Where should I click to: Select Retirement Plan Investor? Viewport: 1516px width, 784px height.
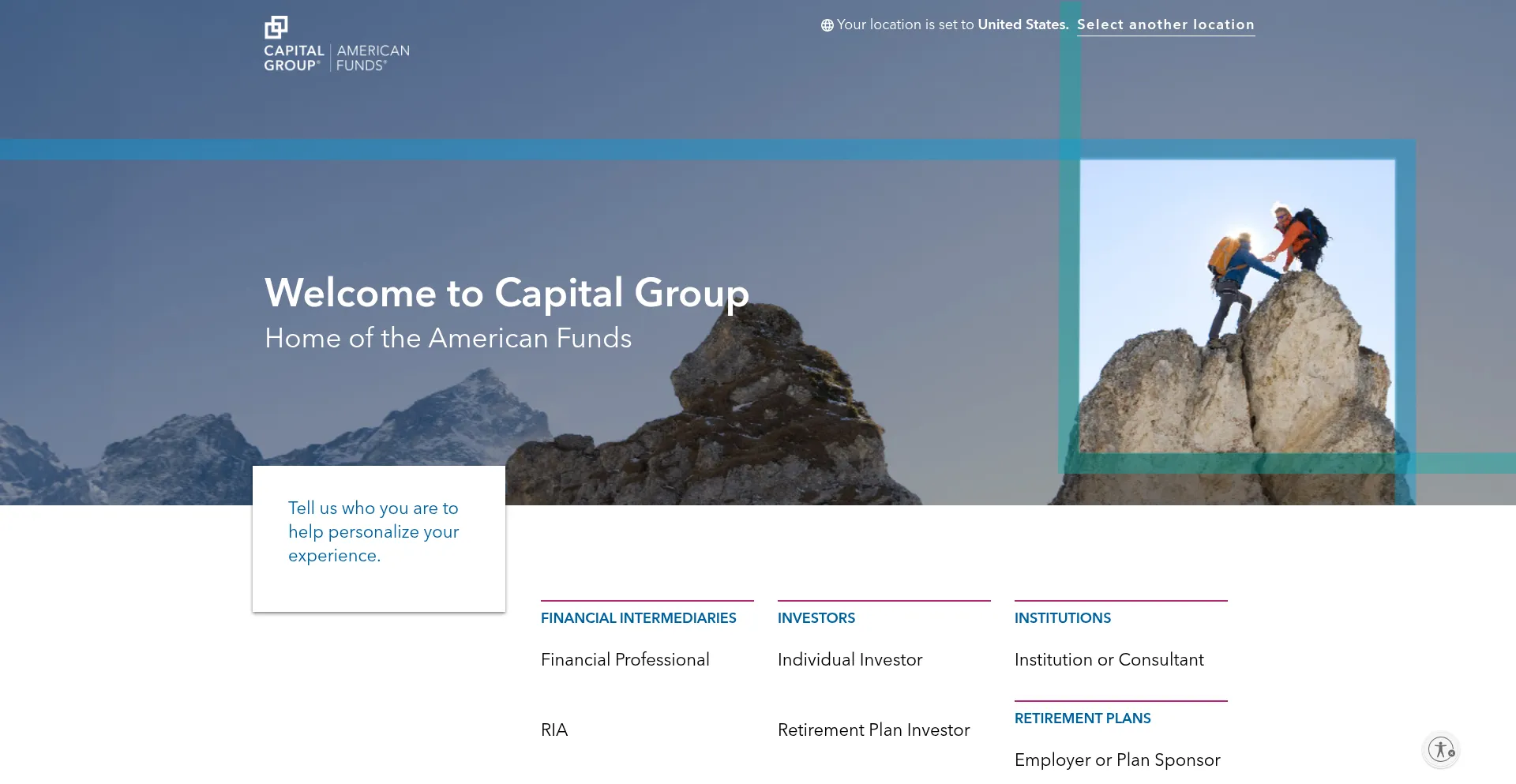873,730
